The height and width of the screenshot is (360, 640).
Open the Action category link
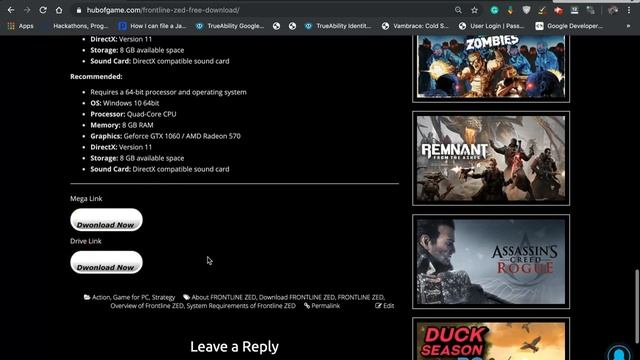pyautogui.click(x=101, y=298)
